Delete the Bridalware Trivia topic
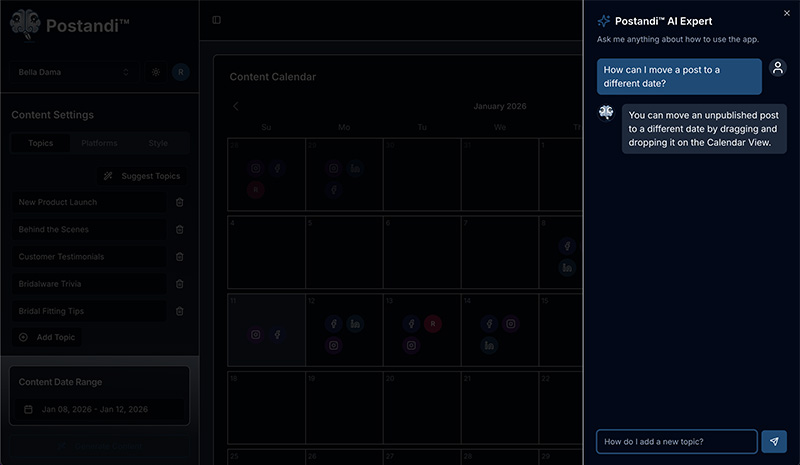 coord(179,284)
